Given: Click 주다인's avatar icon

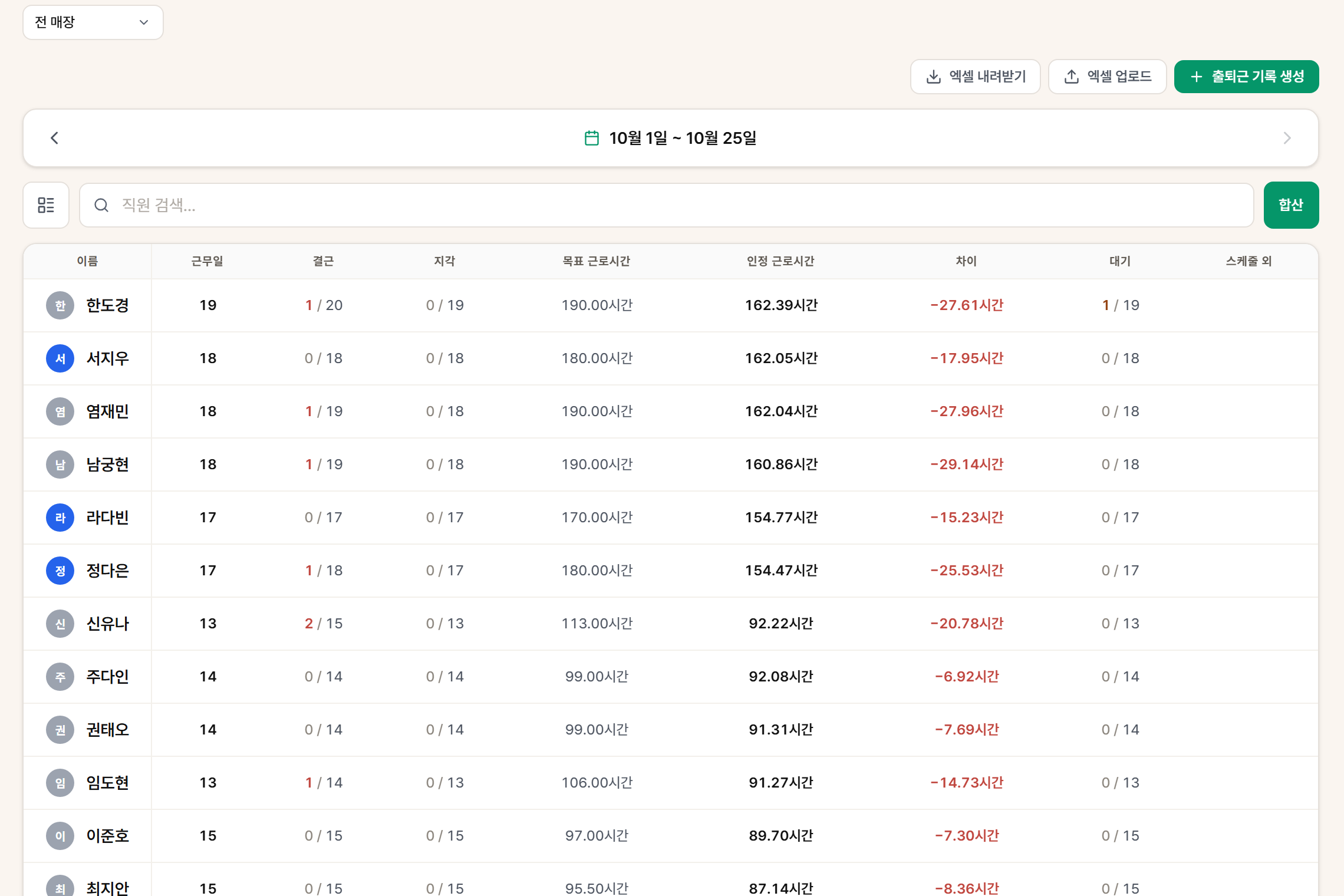Looking at the screenshot, I should pyautogui.click(x=60, y=677).
